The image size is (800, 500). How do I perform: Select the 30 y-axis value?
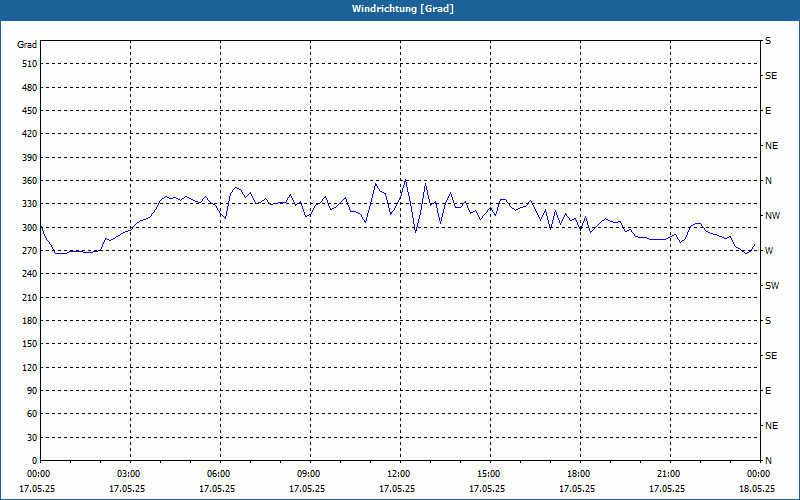click(32, 438)
